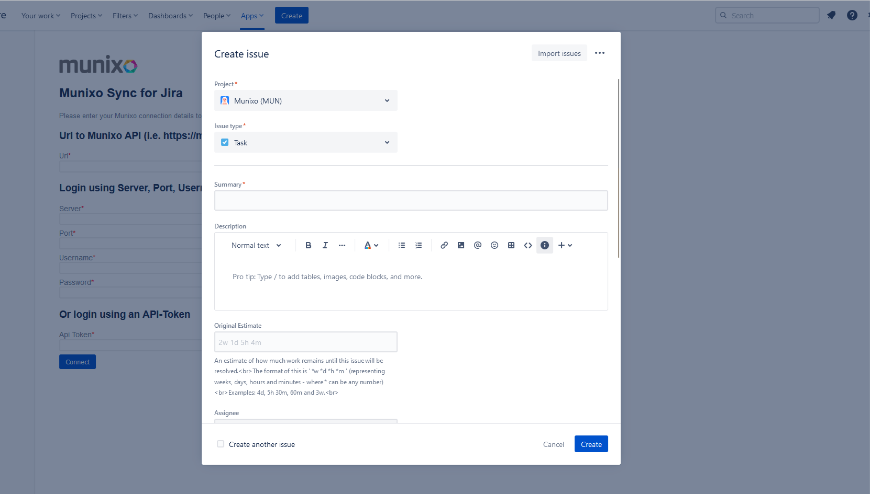Click the Munixo logo
Image resolution: width=870 pixels, height=494 pixels.
pyautogui.click(x=98, y=65)
